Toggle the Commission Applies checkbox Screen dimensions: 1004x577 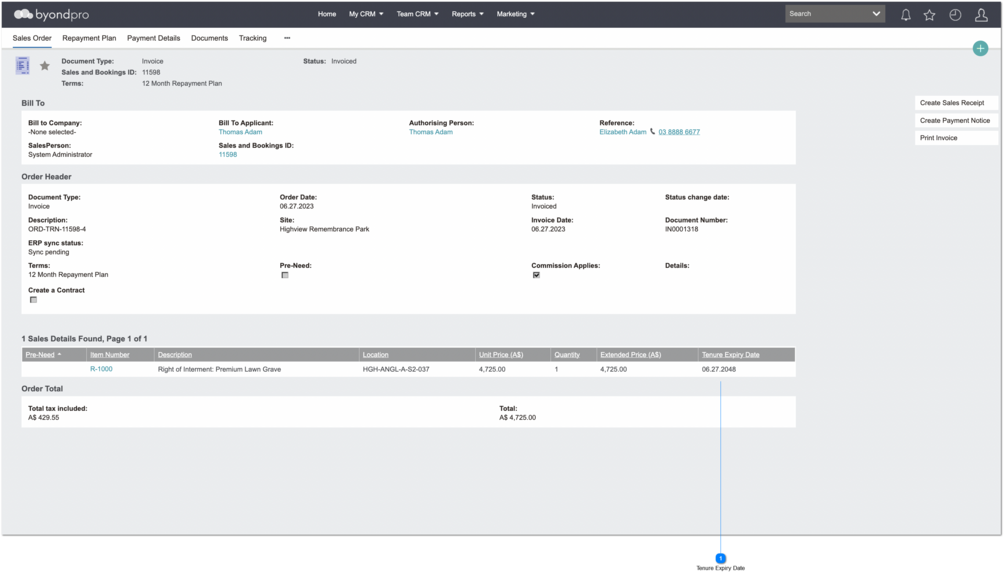coord(537,275)
